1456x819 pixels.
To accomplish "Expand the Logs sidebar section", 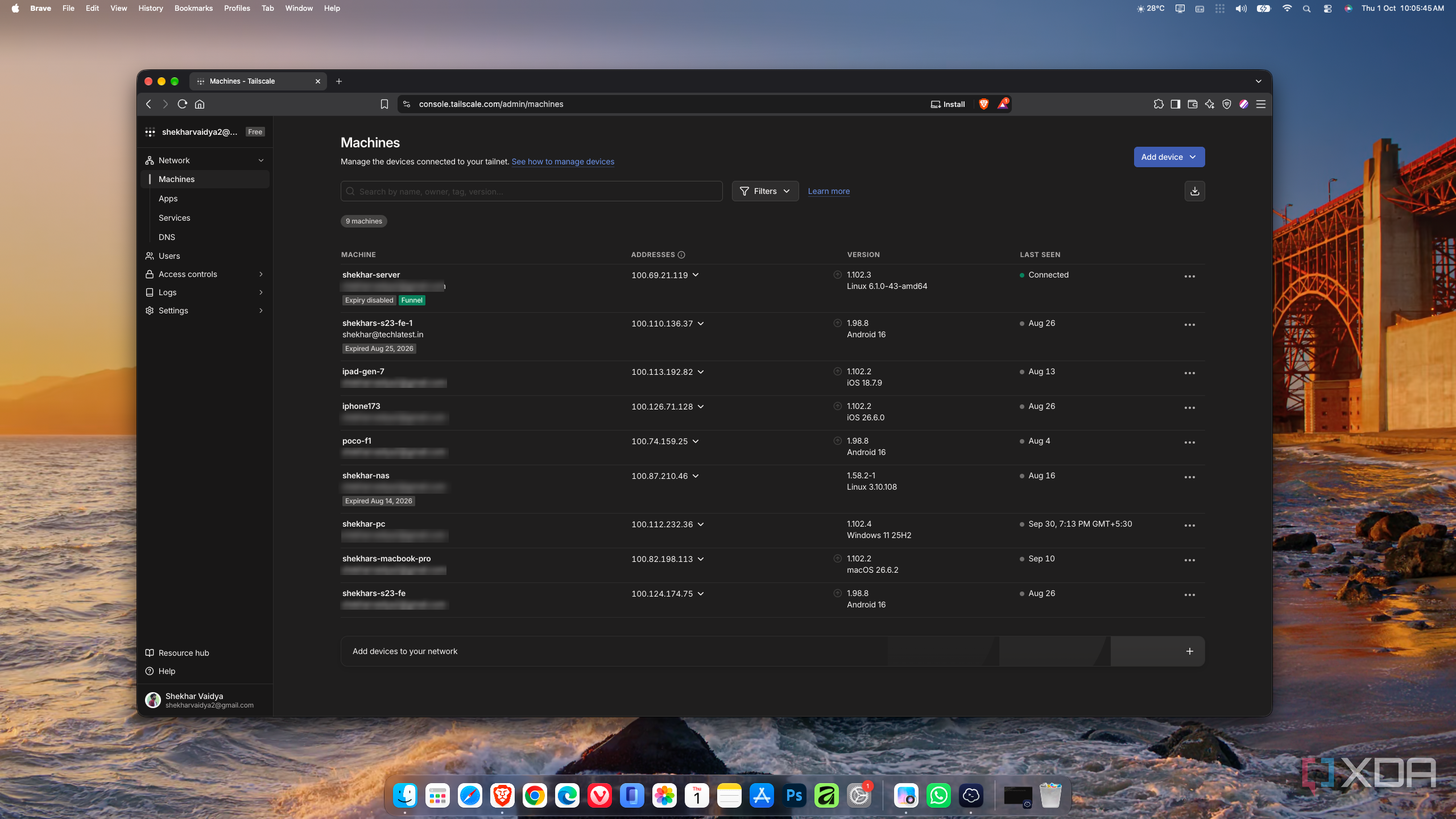I will (x=261, y=292).
